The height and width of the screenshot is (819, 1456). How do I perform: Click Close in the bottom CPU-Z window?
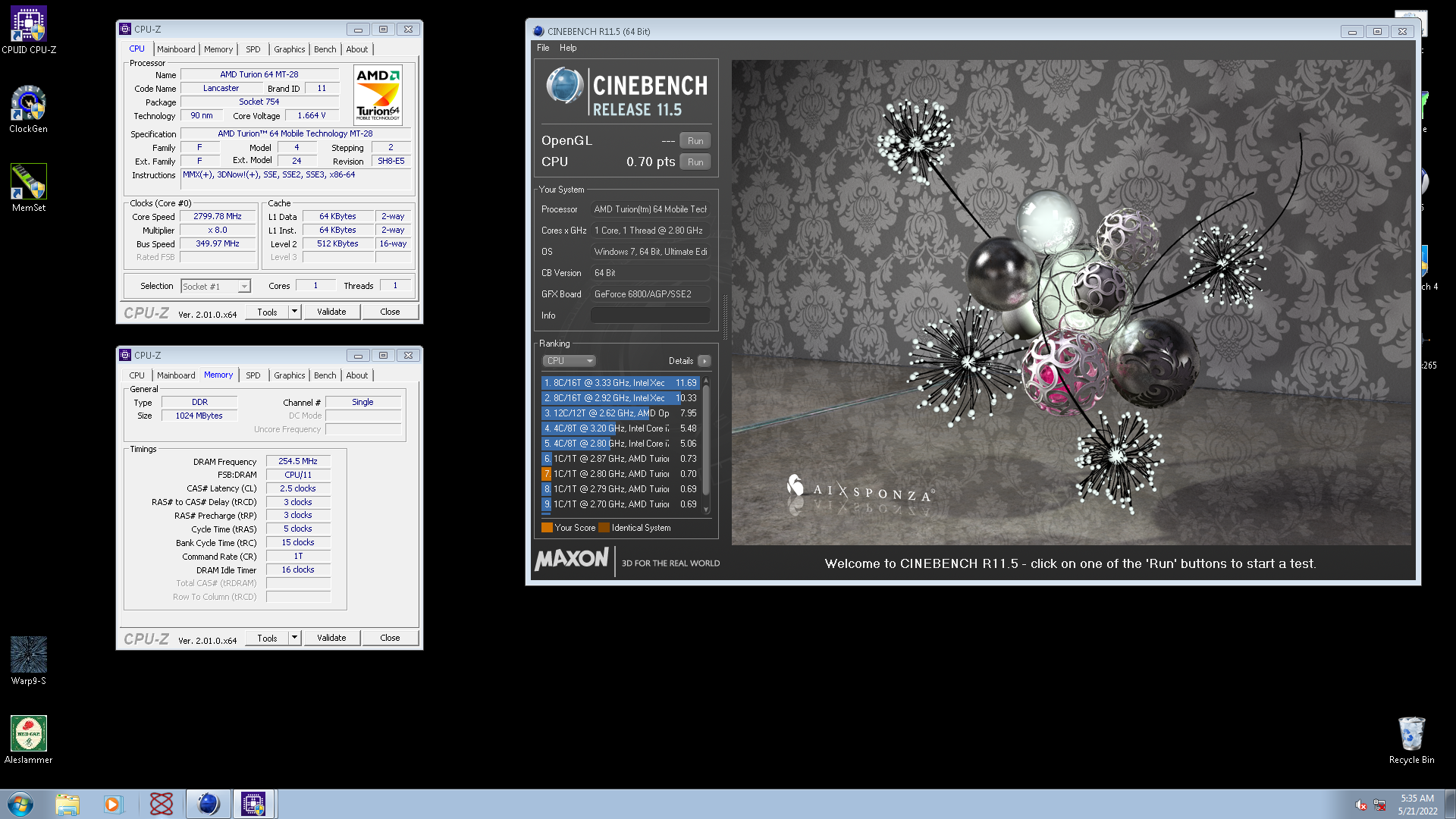tap(390, 638)
